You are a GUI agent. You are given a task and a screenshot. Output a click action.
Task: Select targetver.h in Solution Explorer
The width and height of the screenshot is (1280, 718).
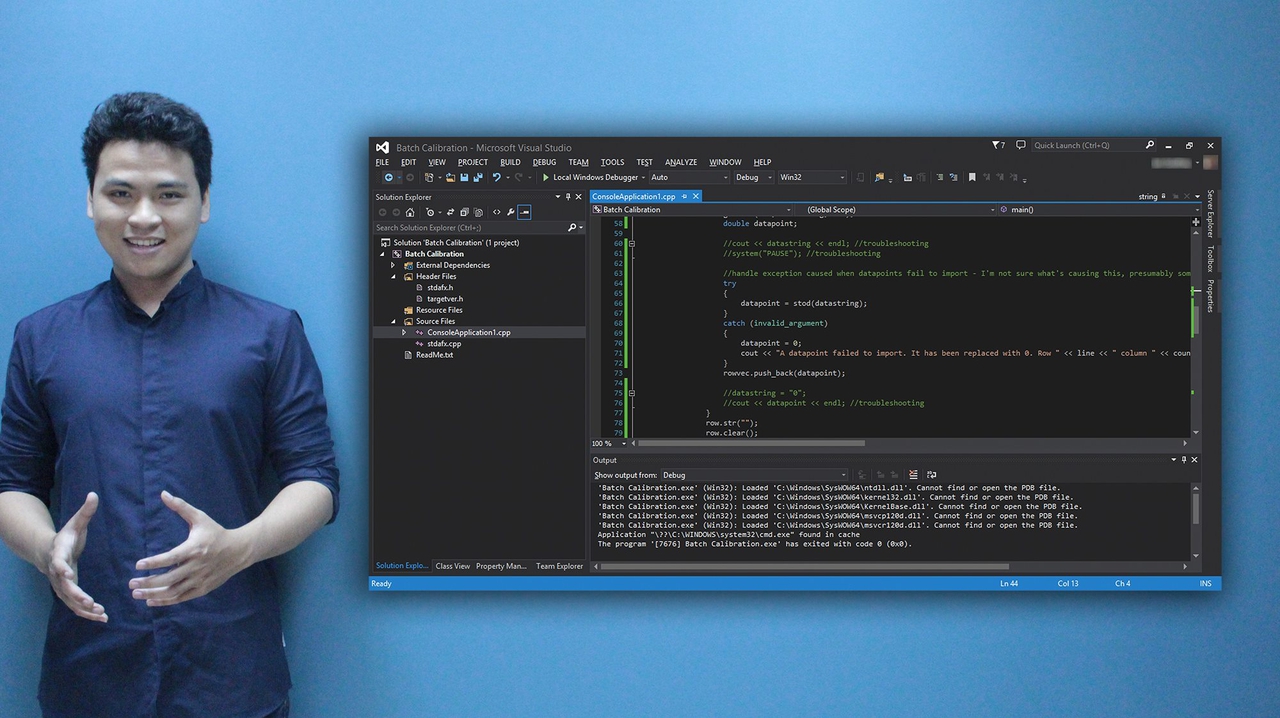[x=445, y=299]
